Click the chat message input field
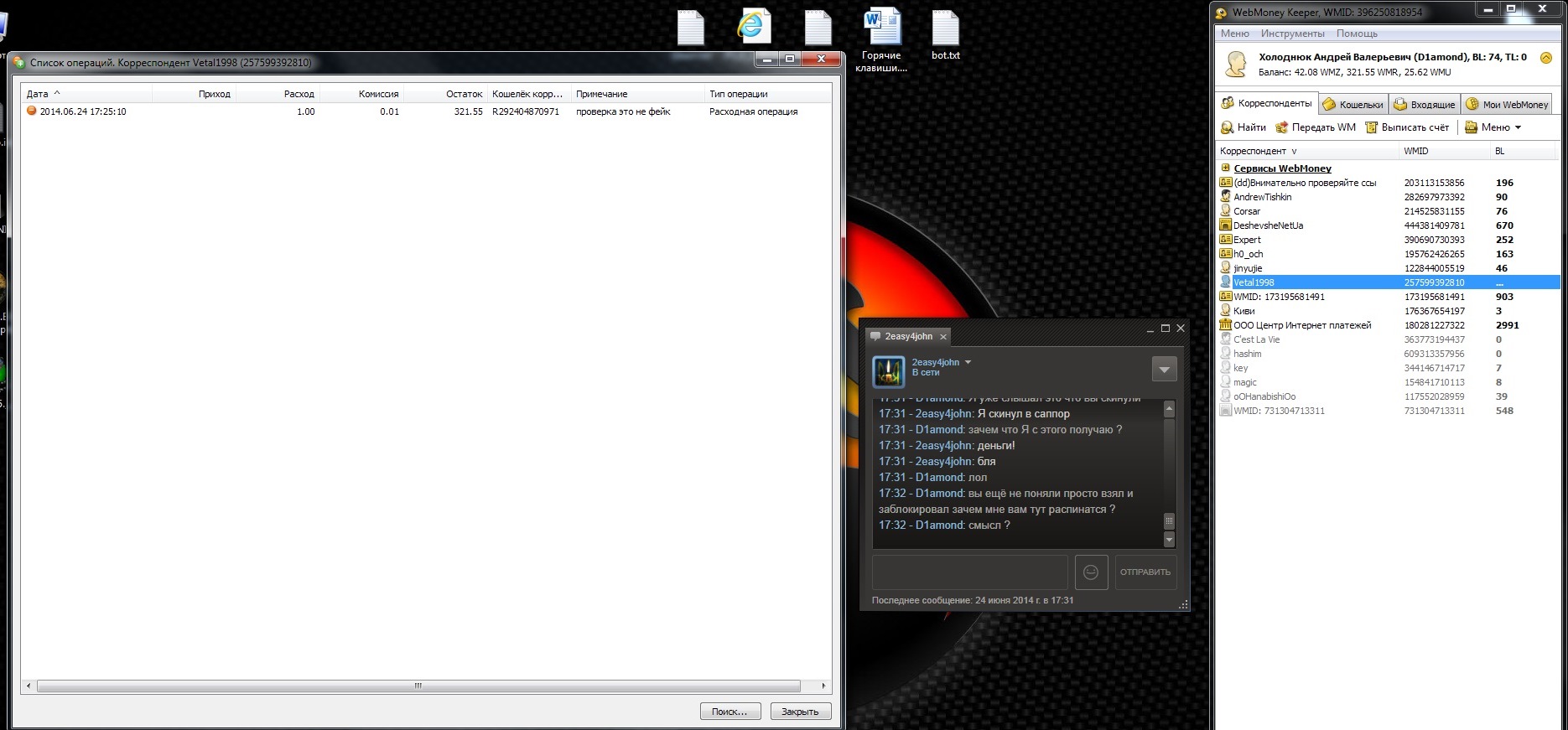The height and width of the screenshot is (730, 1568). pos(970,572)
